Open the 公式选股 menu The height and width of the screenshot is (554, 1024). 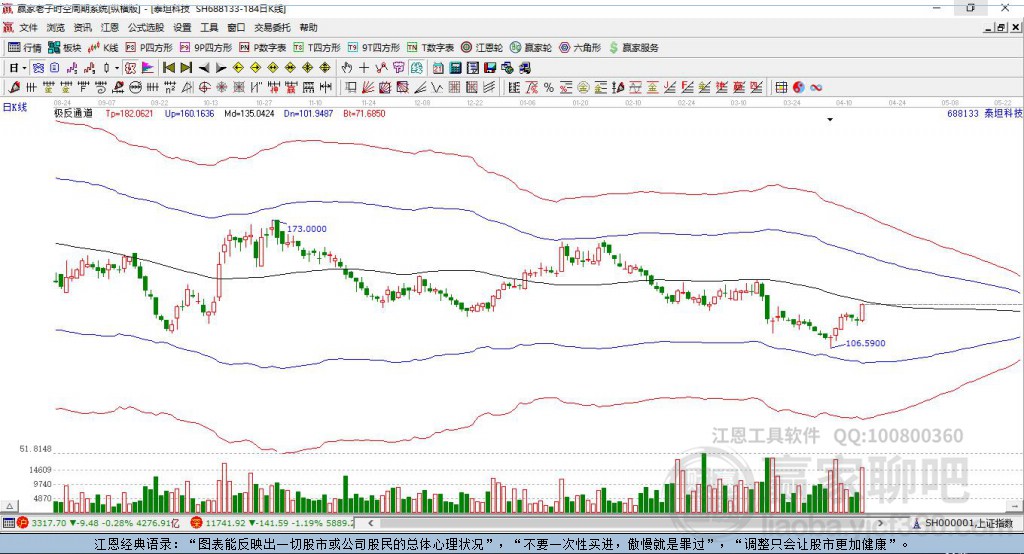[x=146, y=27]
